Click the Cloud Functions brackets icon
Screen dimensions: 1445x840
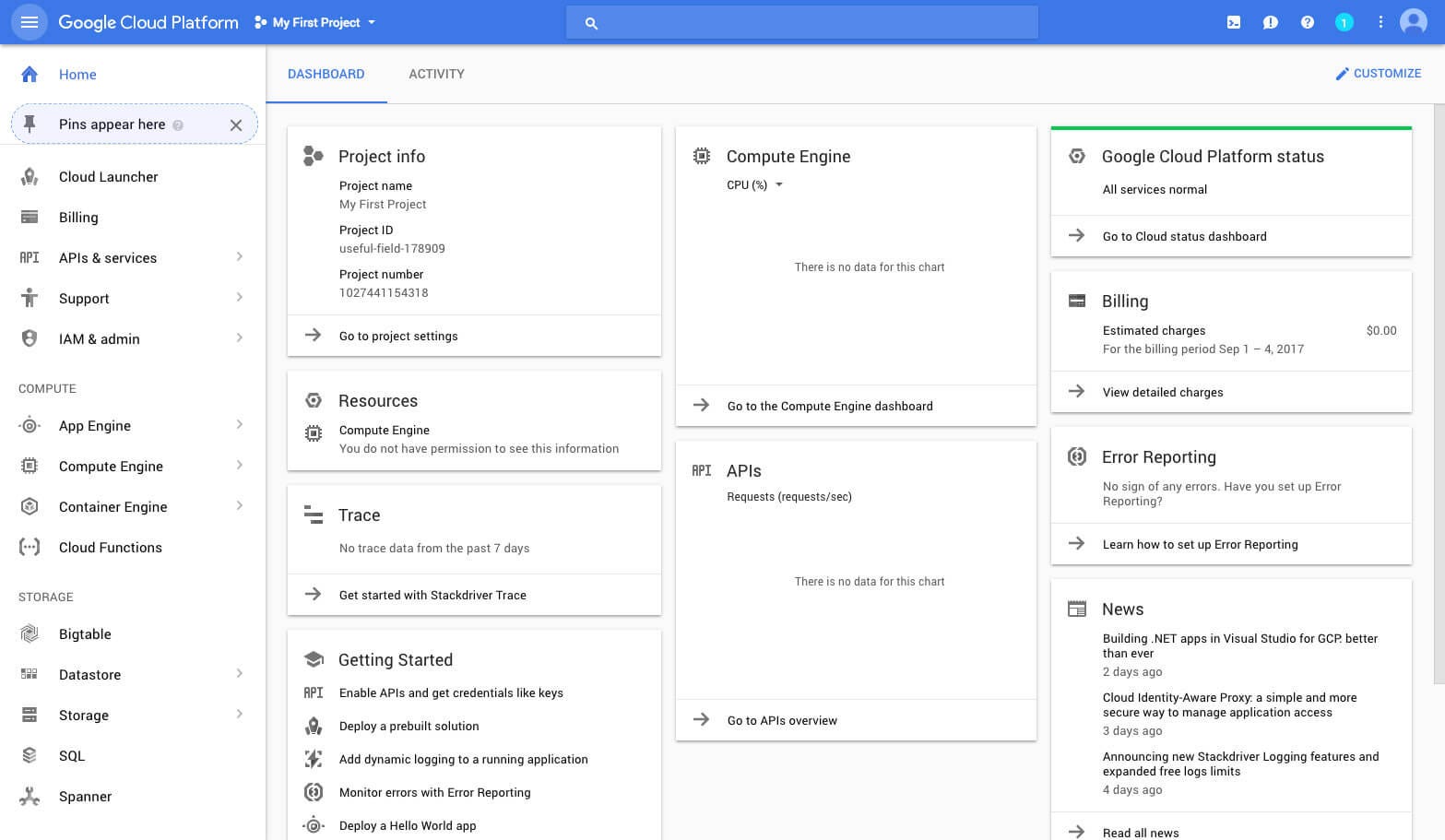click(30, 547)
